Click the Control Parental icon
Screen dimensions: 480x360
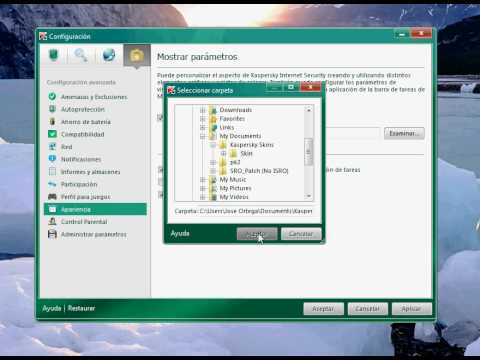click(52, 221)
